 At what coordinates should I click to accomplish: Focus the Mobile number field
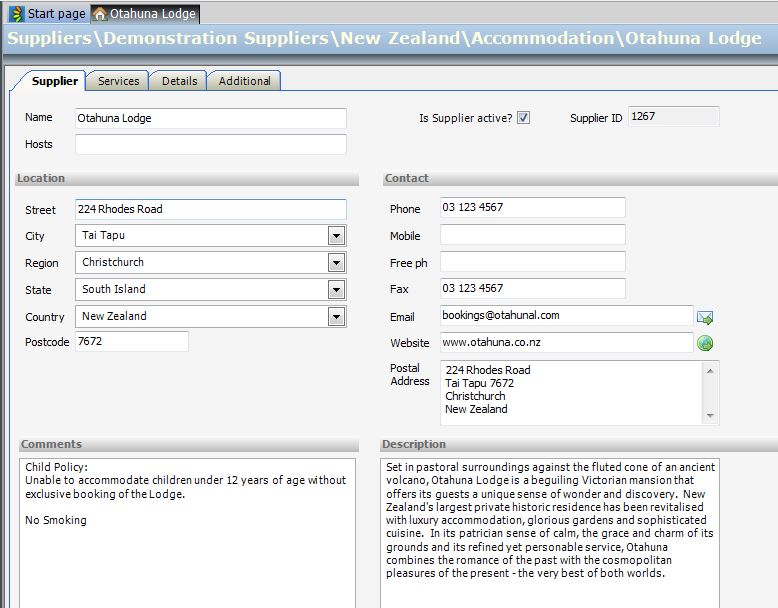click(532, 235)
